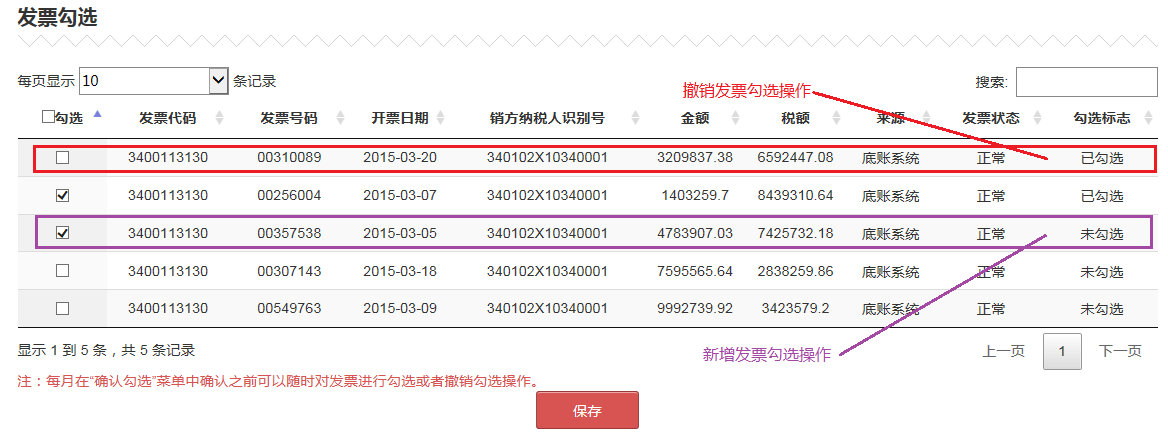The image size is (1168, 432).
Task: Sort by the 勾选 column arrow
Action: [98, 115]
